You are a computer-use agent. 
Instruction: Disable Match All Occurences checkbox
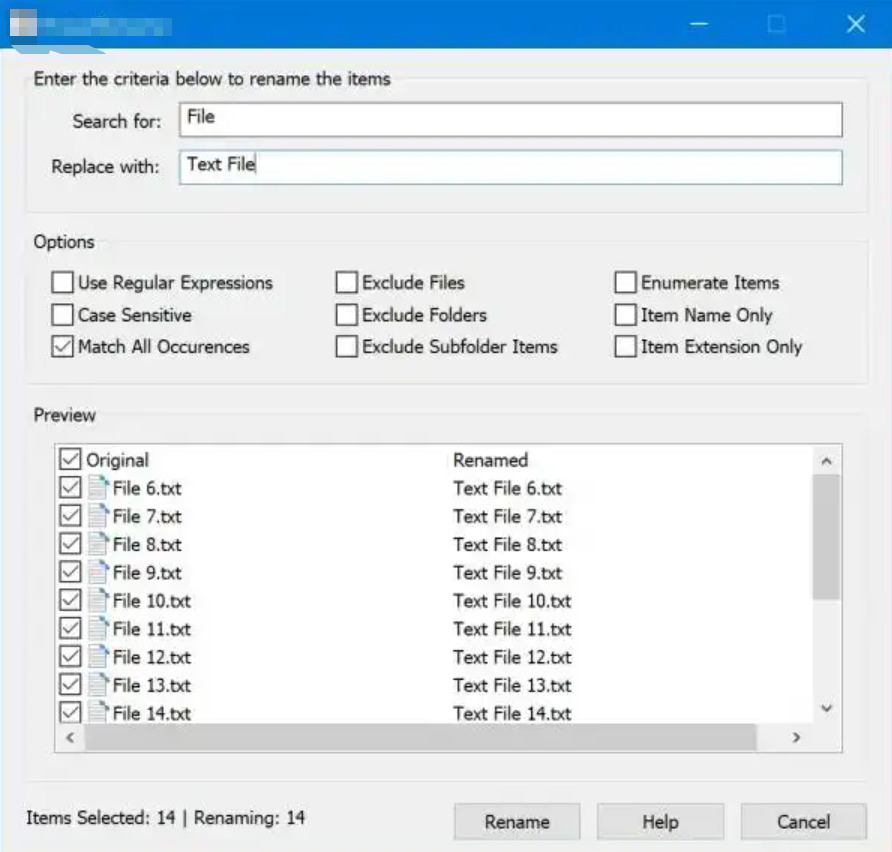(63, 347)
